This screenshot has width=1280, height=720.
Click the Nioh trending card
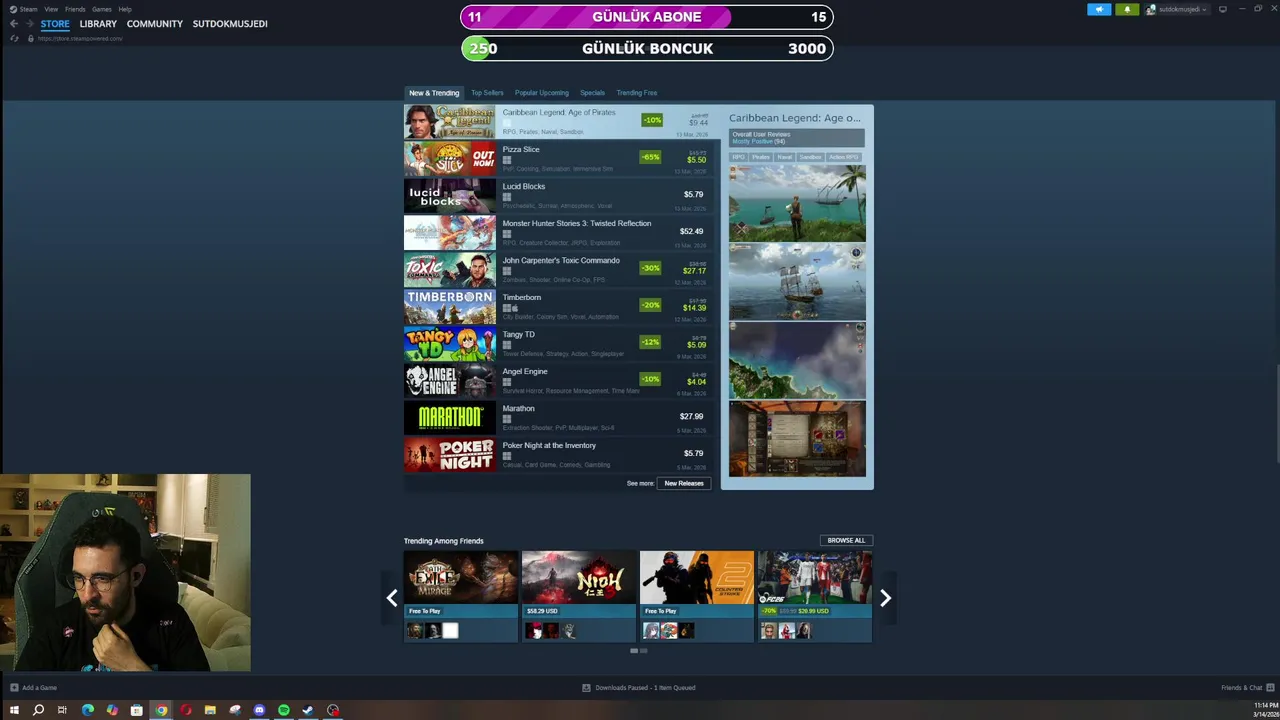coord(579,596)
